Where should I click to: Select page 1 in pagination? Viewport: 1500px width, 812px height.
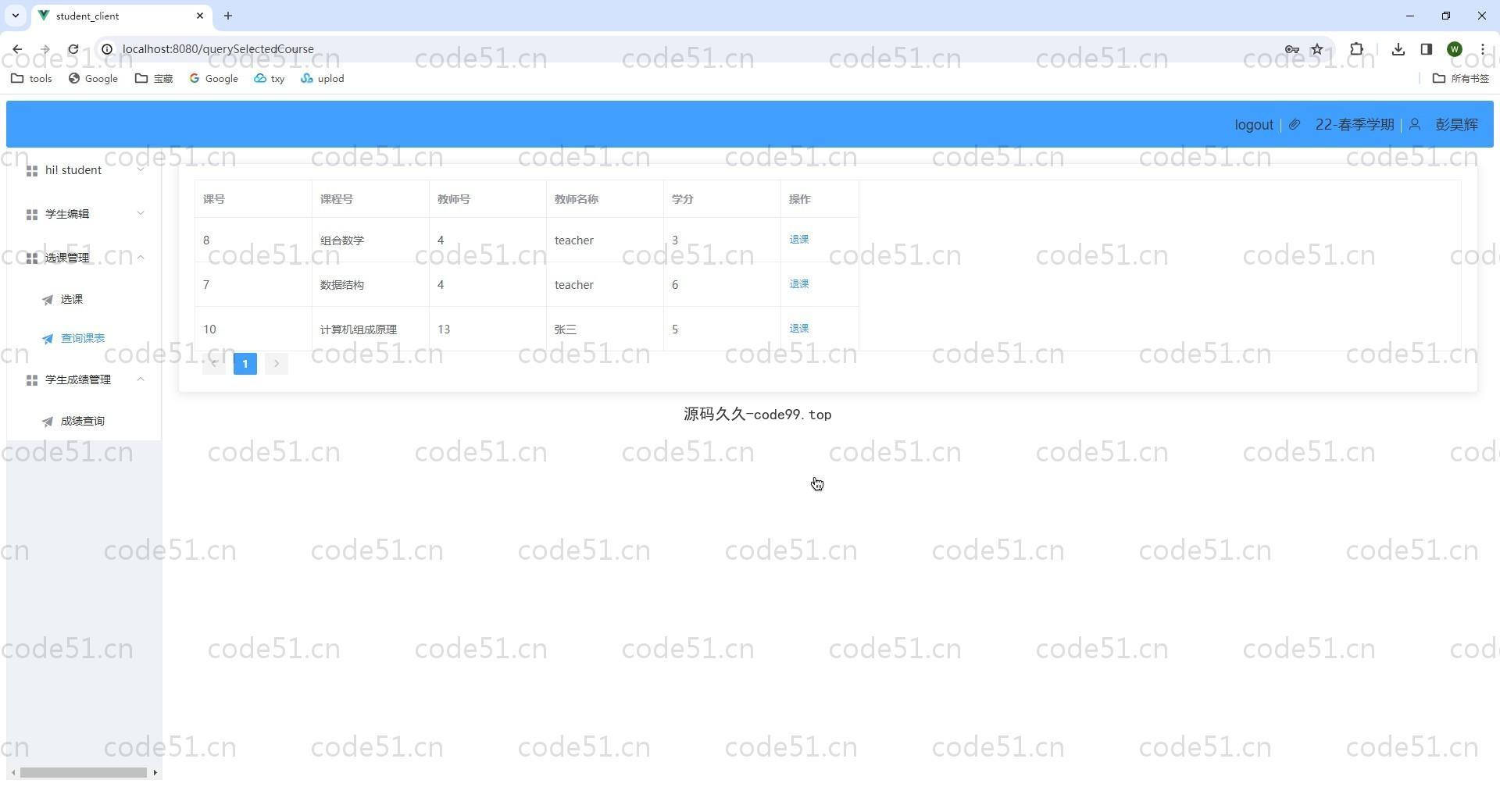[x=245, y=364]
